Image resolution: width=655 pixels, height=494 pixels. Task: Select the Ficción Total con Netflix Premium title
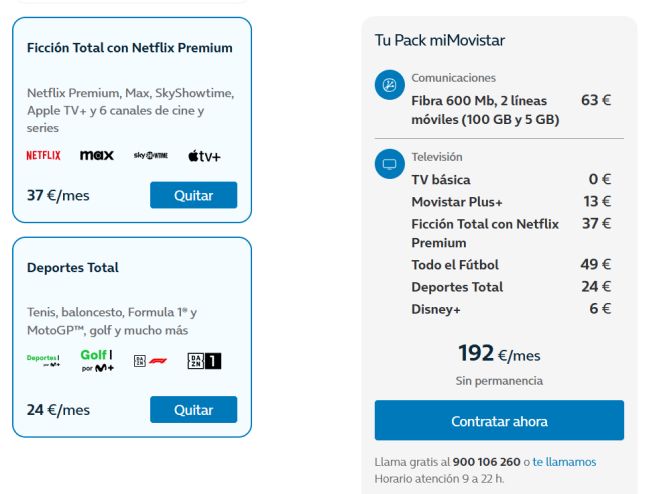point(130,47)
